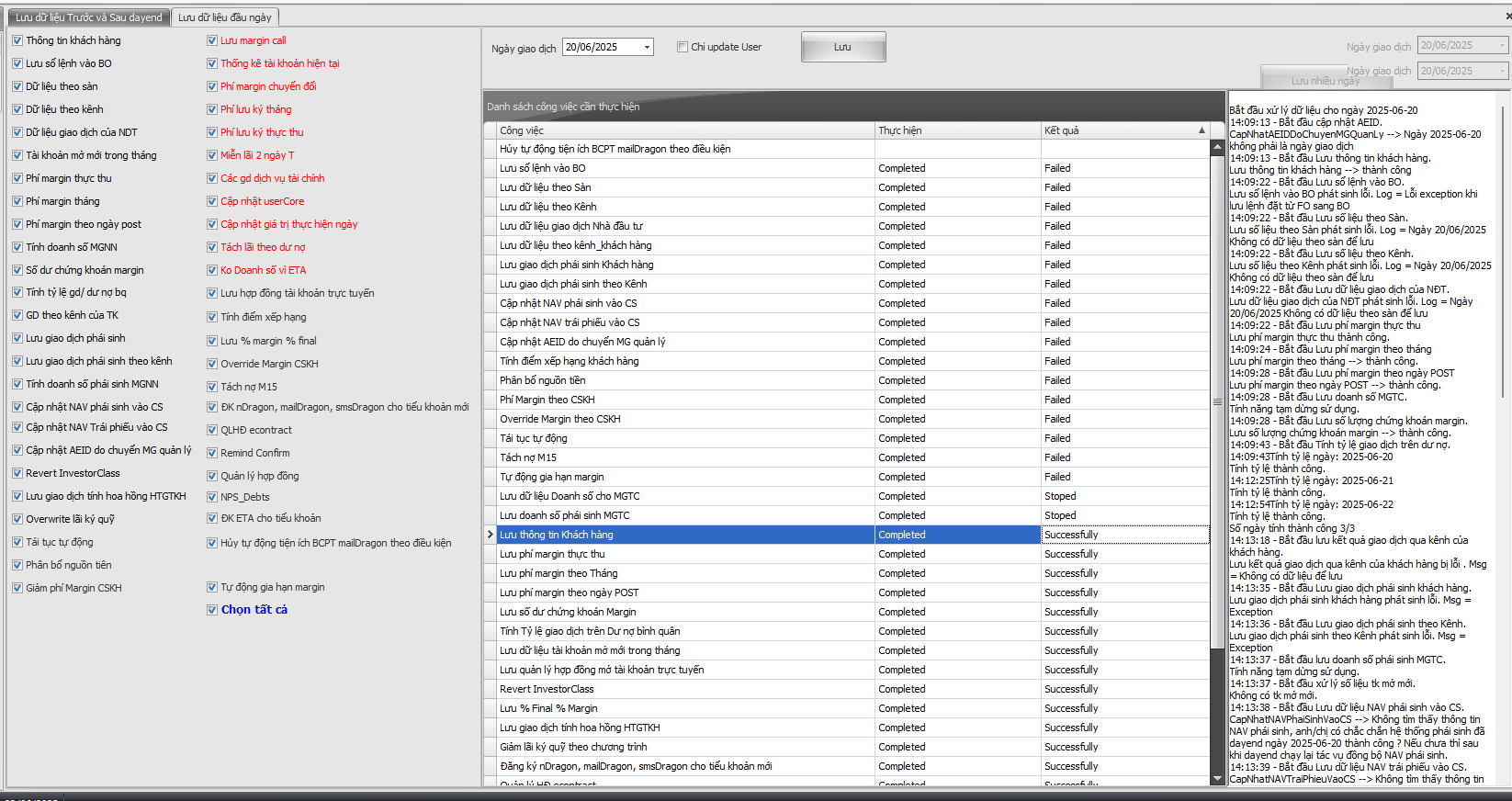The width and height of the screenshot is (1512, 801).
Task: Toggle 'Miễn lãi 2 ngày T' checkbox
Action: 212,155
